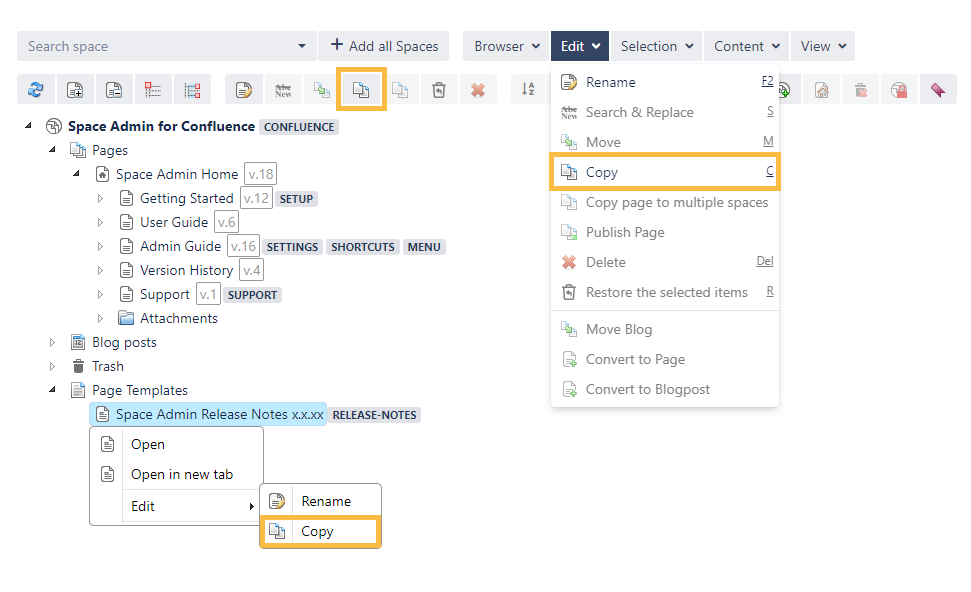Screen dimensions: 971x592
Task: Click the Search & Replace toolbar icon
Action: pyautogui.click(x=283, y=90)
